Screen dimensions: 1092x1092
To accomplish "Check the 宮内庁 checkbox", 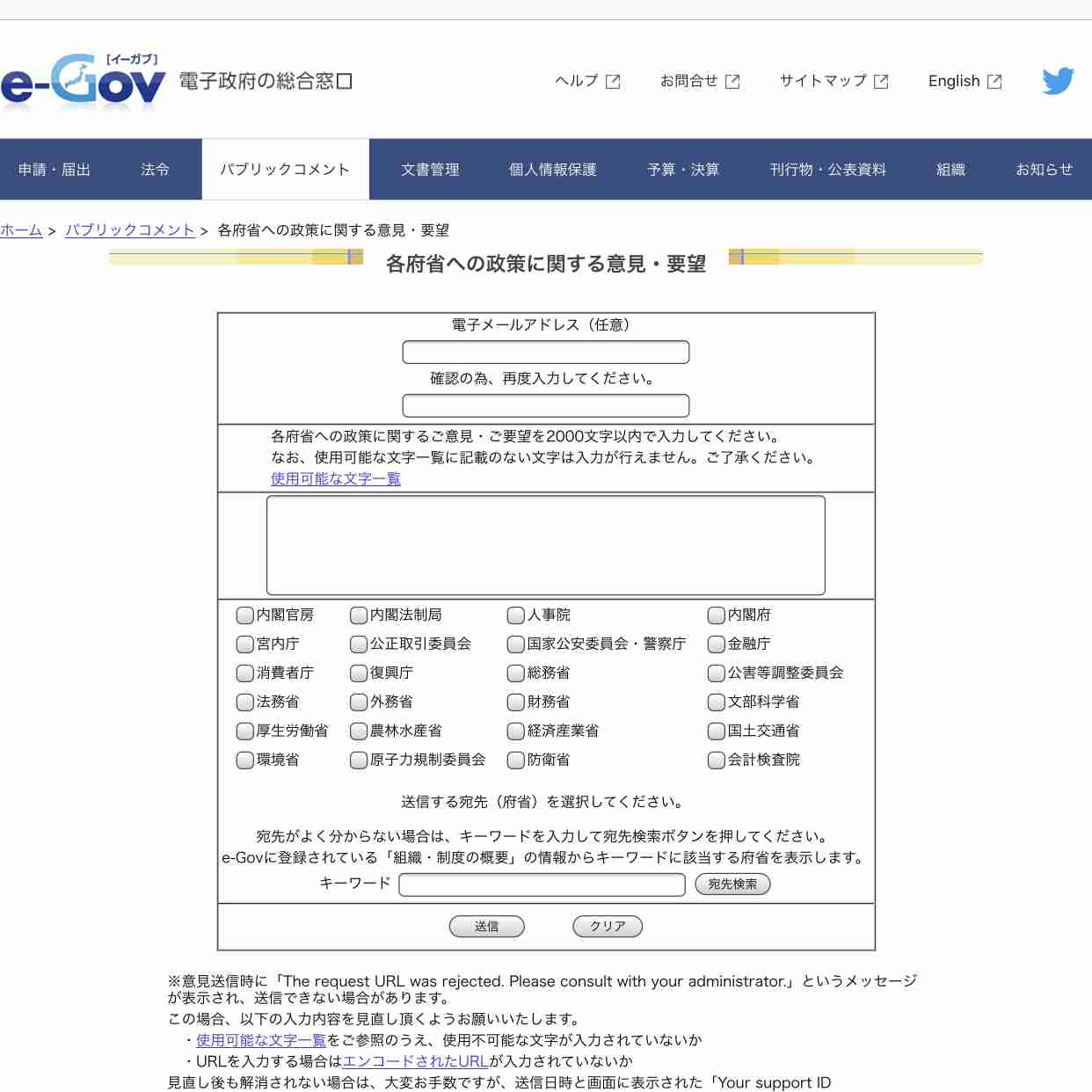I will 245,644.
